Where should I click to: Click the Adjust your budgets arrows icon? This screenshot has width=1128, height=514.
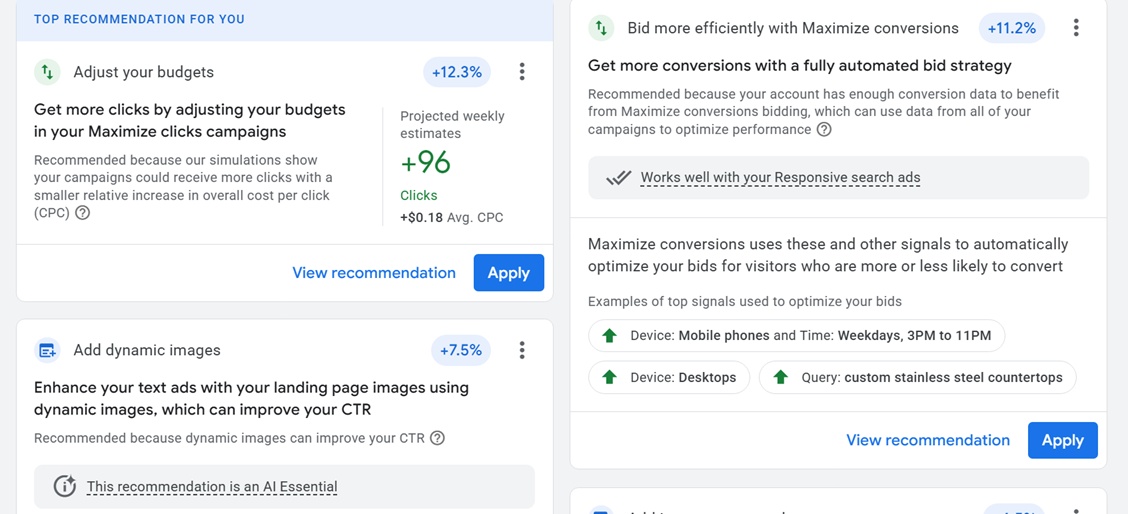[x=47, y=72]
